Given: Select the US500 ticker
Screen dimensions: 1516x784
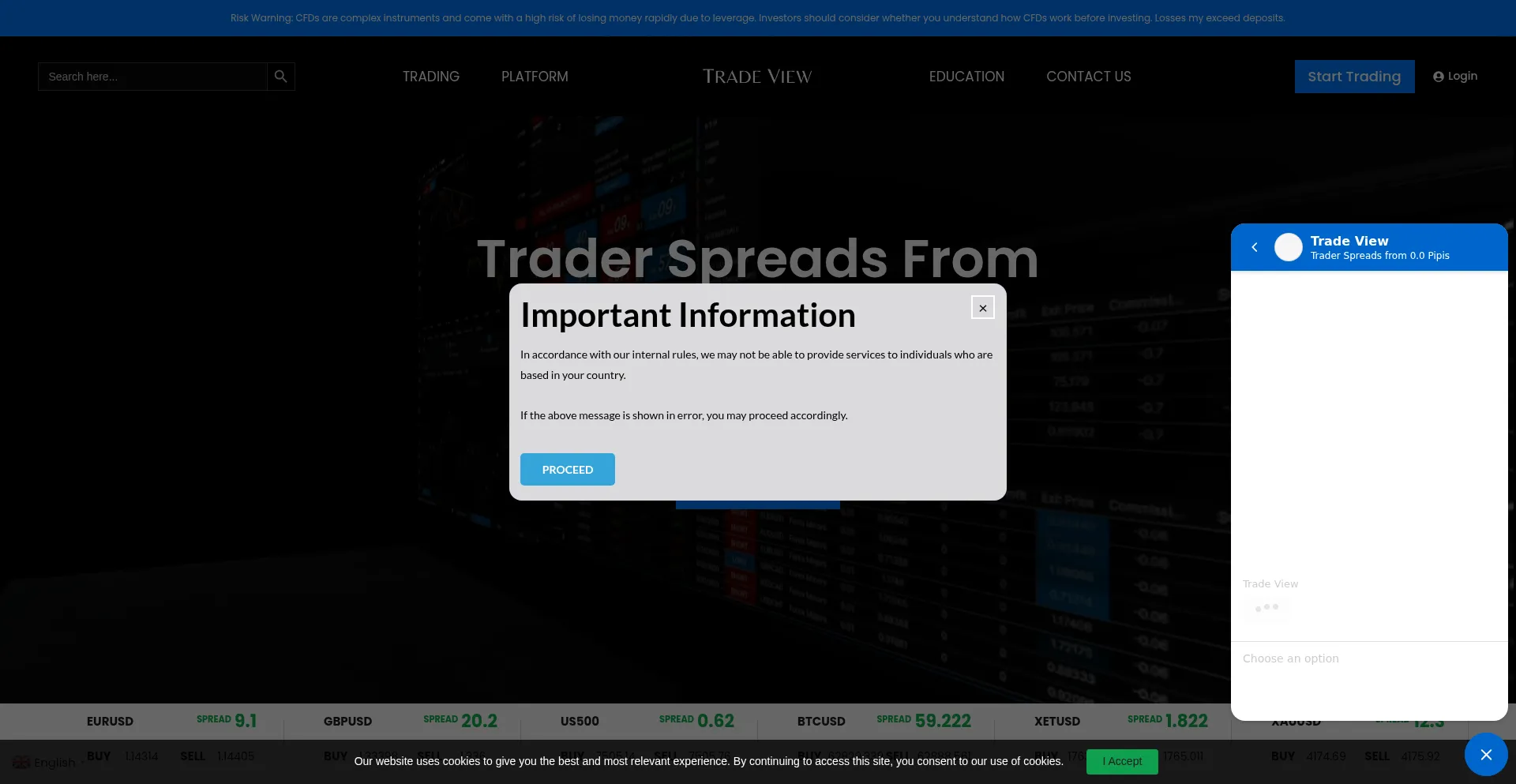Looking at the screenshot, I should point(580,722).
